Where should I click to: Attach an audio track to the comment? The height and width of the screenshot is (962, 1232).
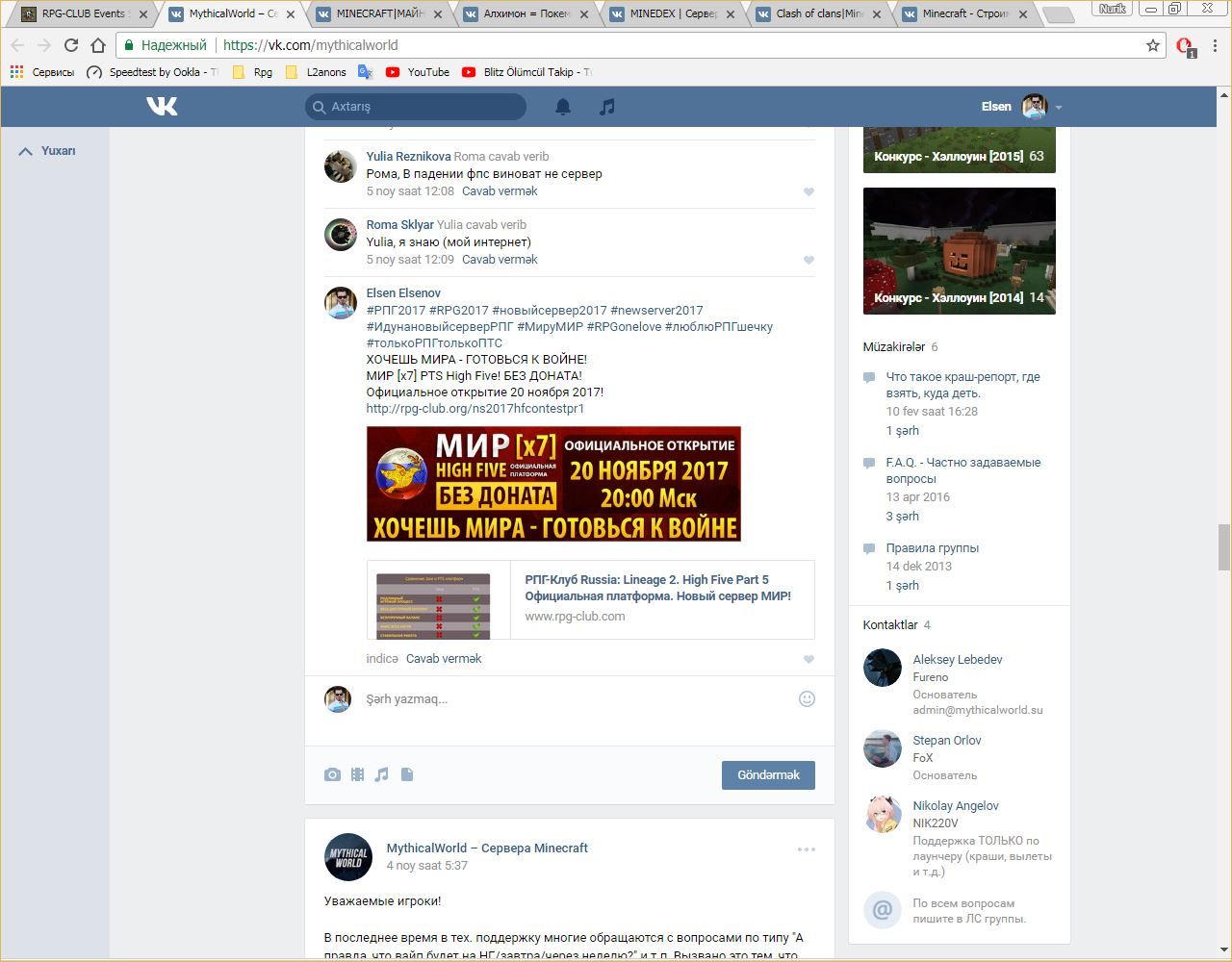tap(382, 774)
